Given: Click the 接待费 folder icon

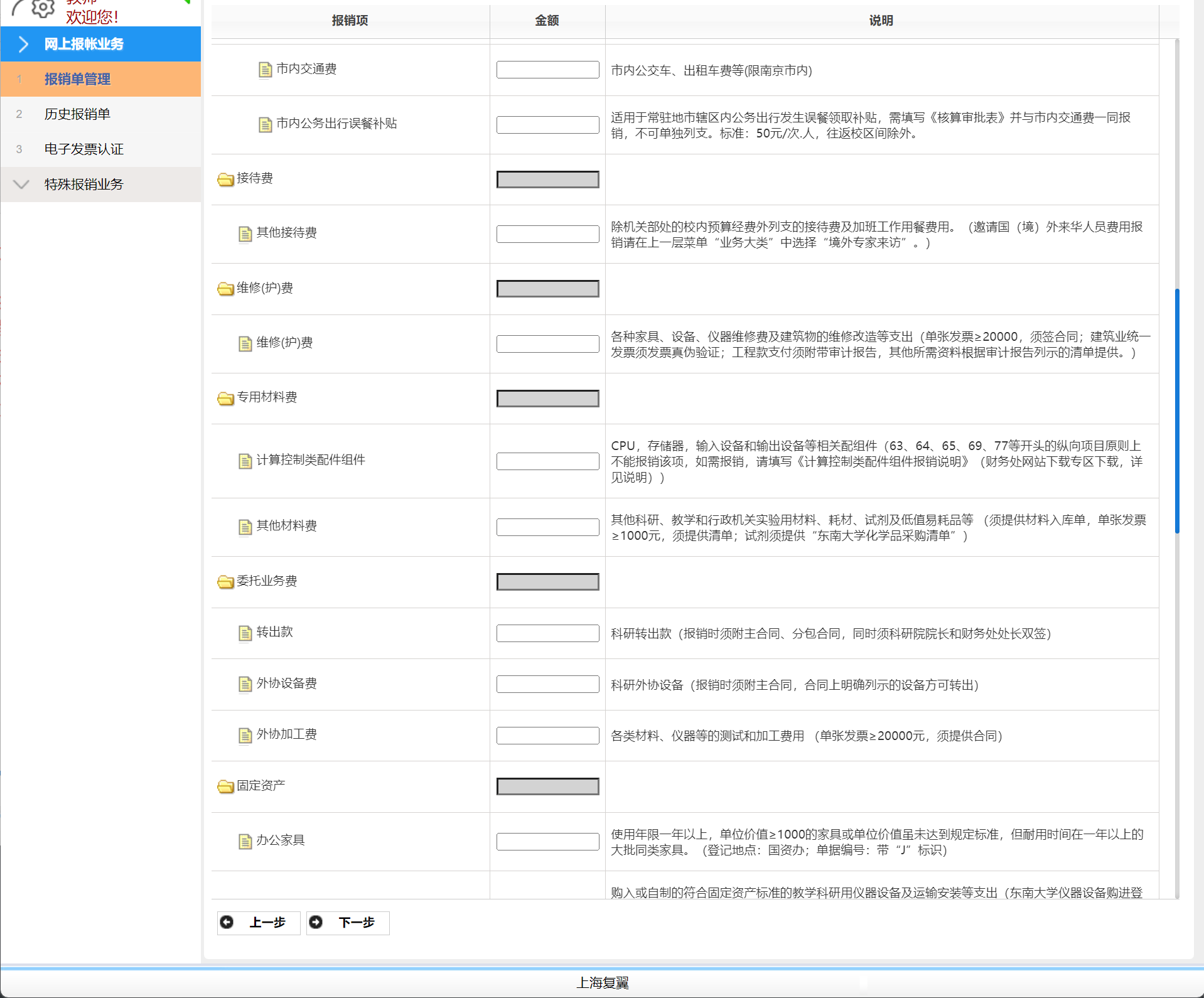Looking at the screenshot, I should pos(225,180).
